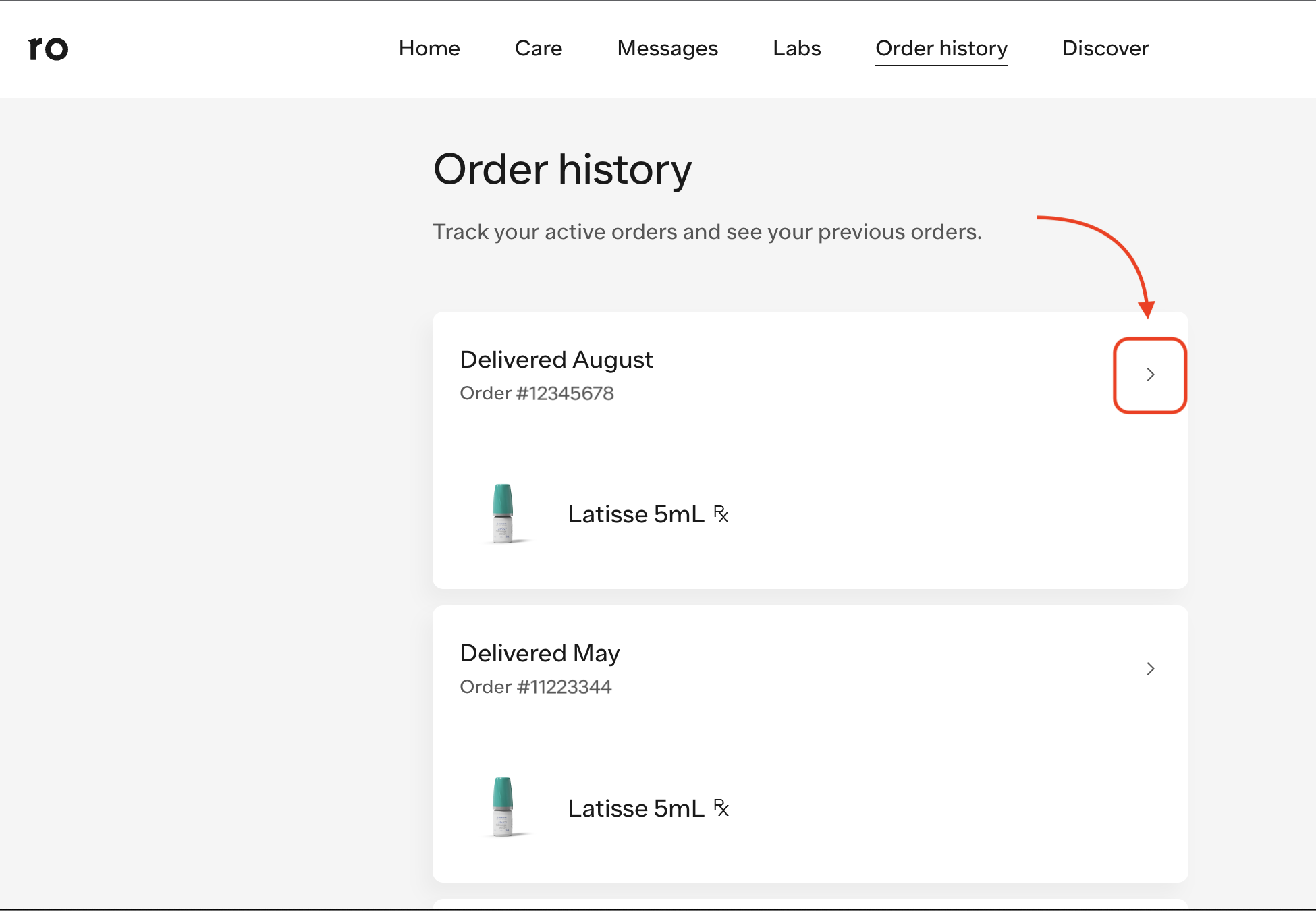Open Messages in the top navigation
Screen dimensions: 1316x911
pos(667,49)
